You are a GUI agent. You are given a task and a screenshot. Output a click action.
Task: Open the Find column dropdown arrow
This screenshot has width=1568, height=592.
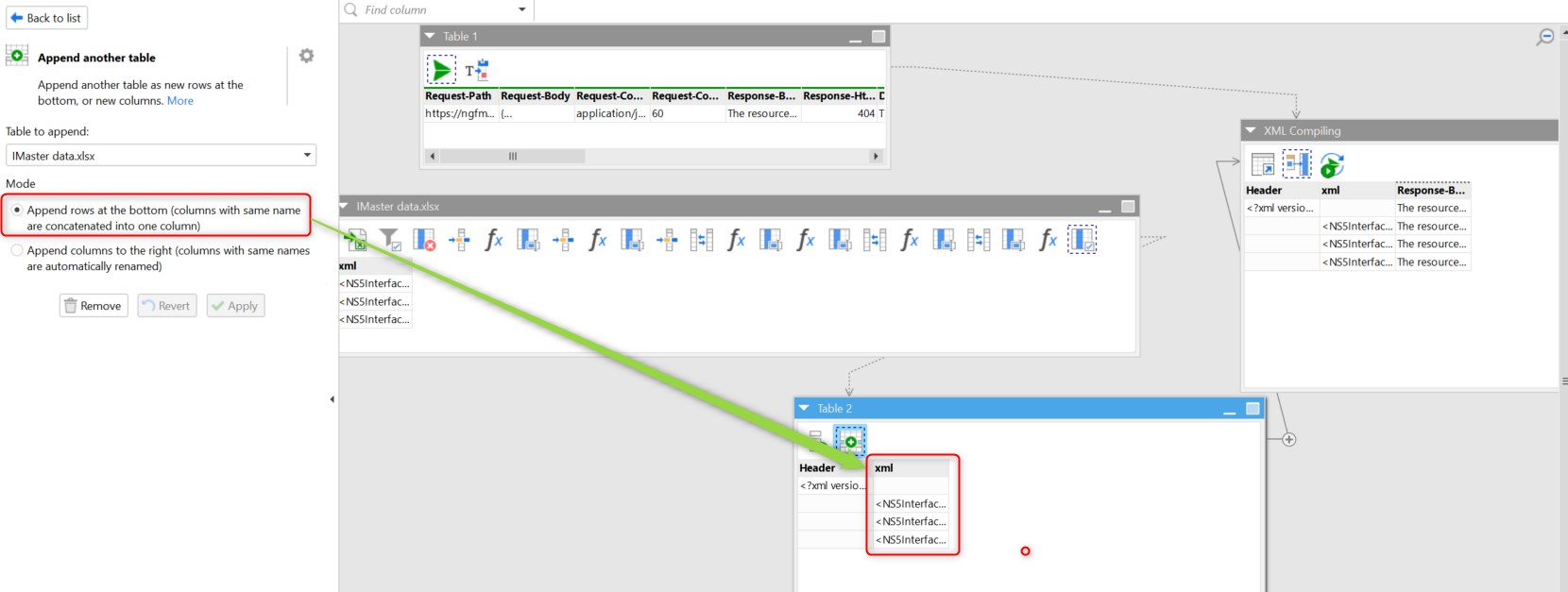(522, 9)
